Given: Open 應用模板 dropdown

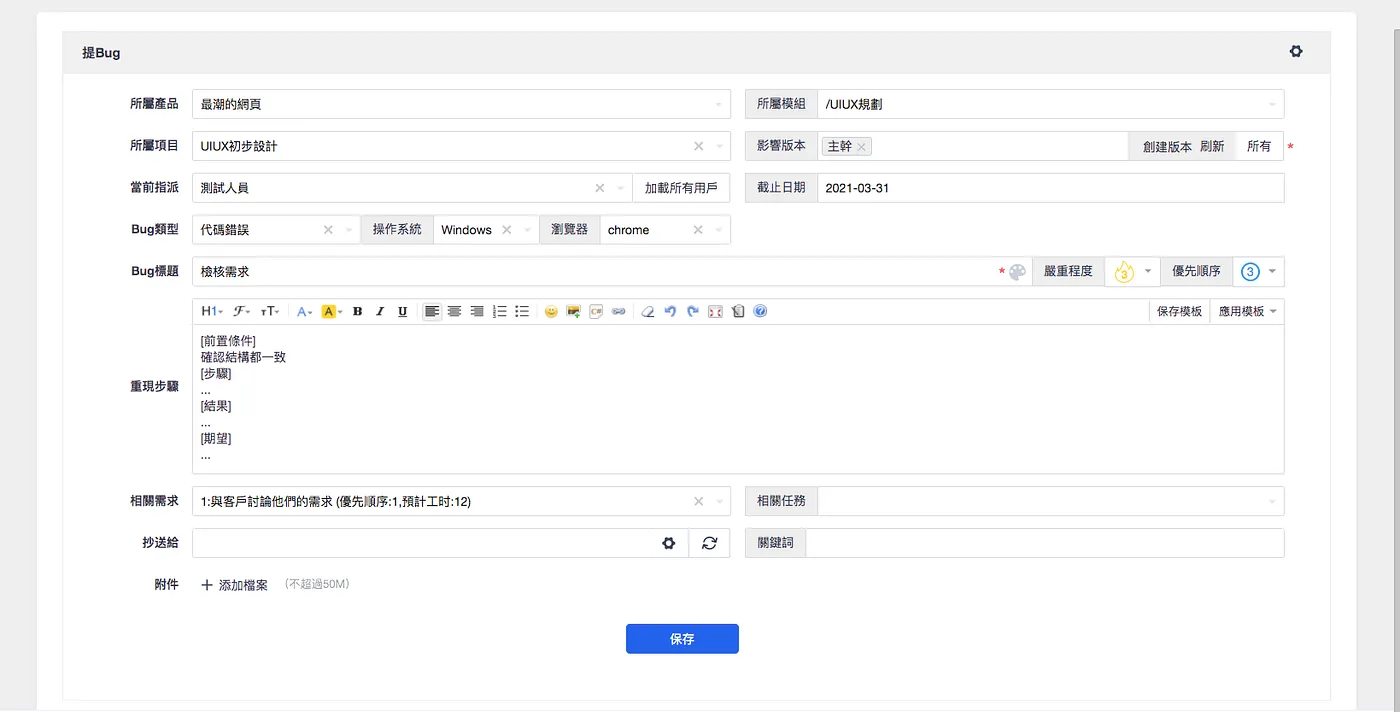Looking at the screenshot, I should tap(1247, 312).
